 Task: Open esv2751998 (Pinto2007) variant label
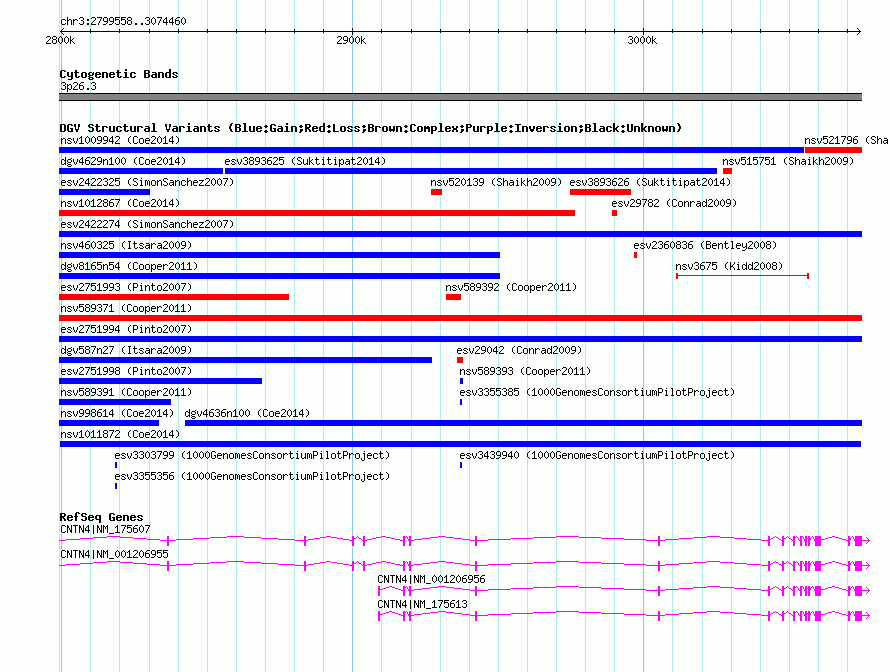(x=126, y=371)
